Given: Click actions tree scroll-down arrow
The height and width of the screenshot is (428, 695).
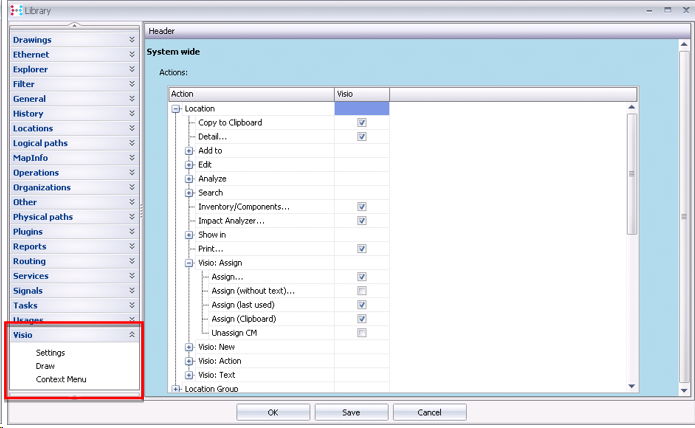Looking at the screenshot, I should coord(632,386).
